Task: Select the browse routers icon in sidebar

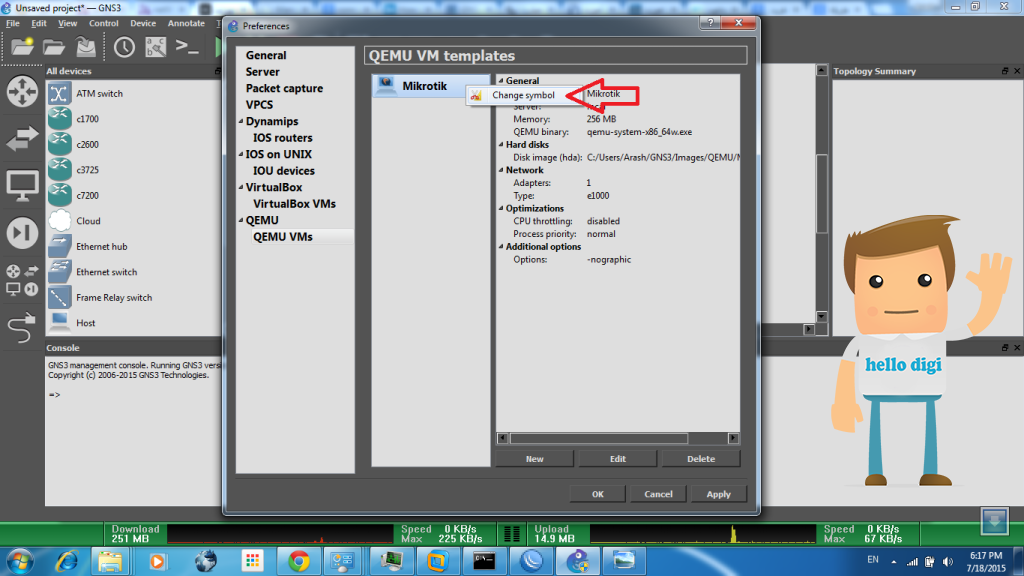Action: 22,91
